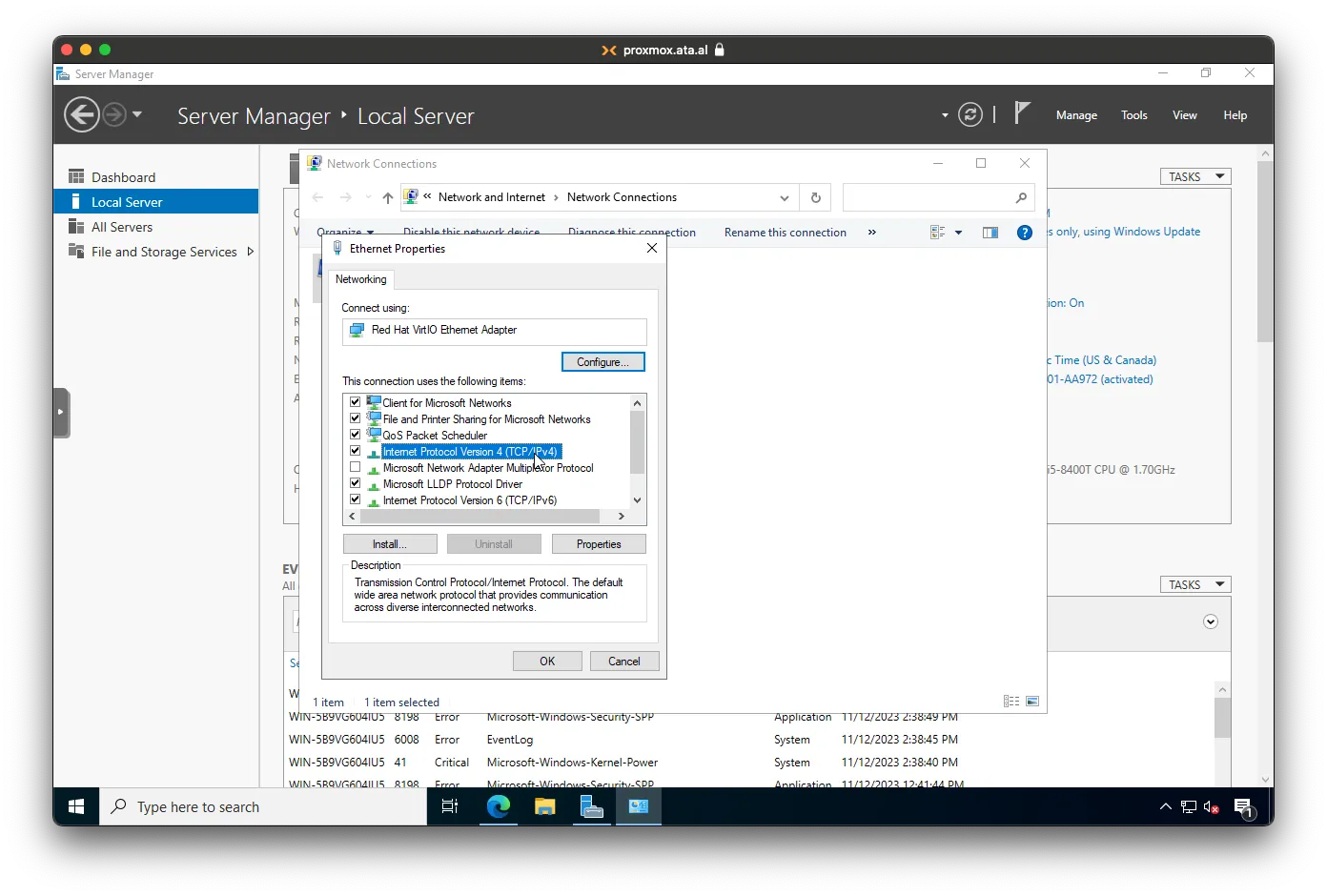Screen dimensions: 1327x896
Task: Select Local Server in sidebar
Action: pos(155,202)
